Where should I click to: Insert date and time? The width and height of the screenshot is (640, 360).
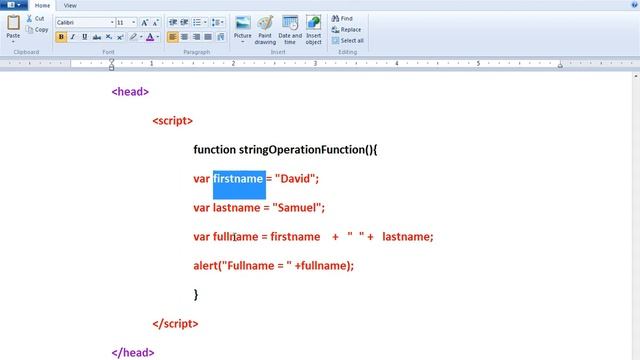coord(290,30)
